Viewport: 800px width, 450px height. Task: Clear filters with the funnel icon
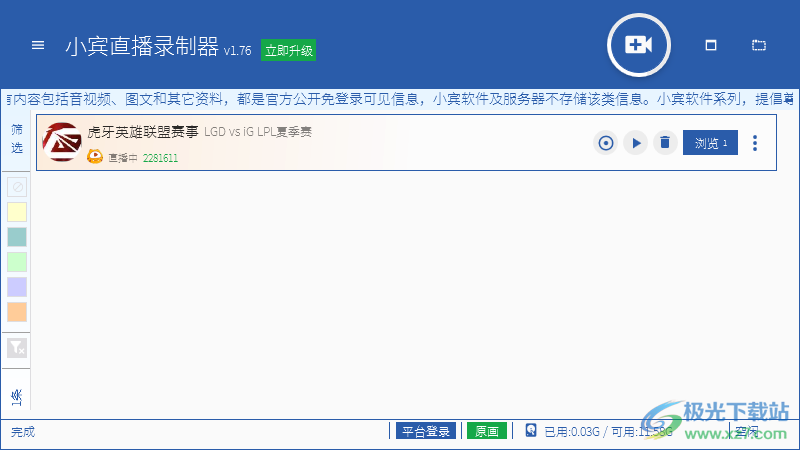point(17,348)
